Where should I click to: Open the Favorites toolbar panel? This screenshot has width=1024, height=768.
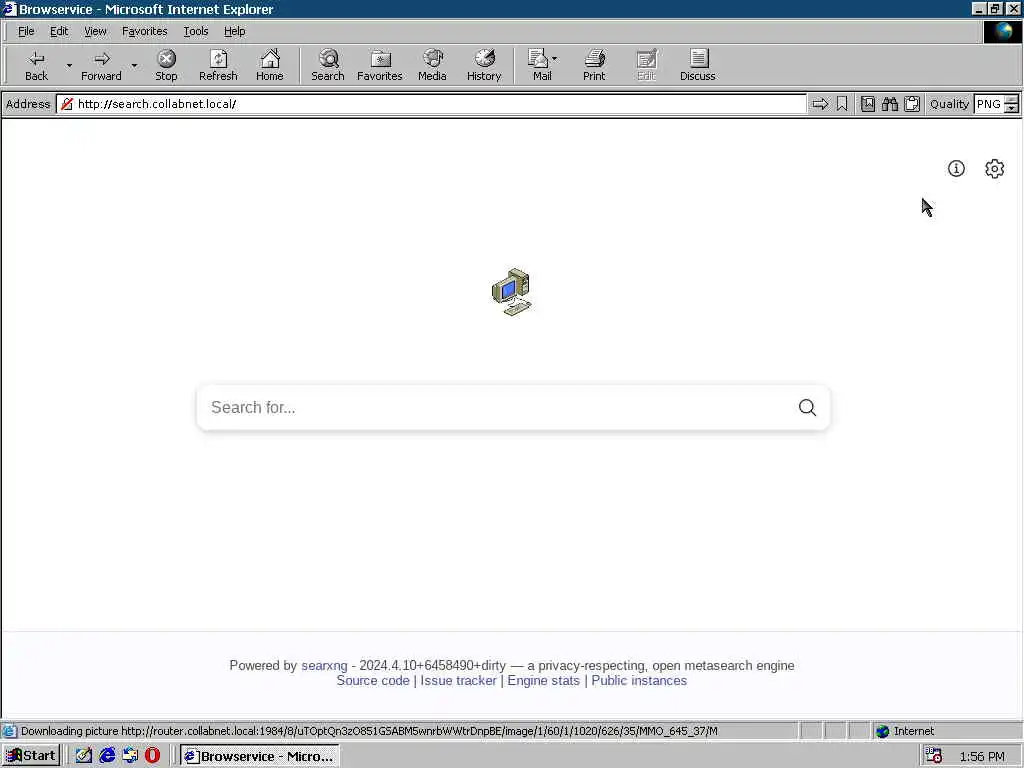[x=379, y=65]
